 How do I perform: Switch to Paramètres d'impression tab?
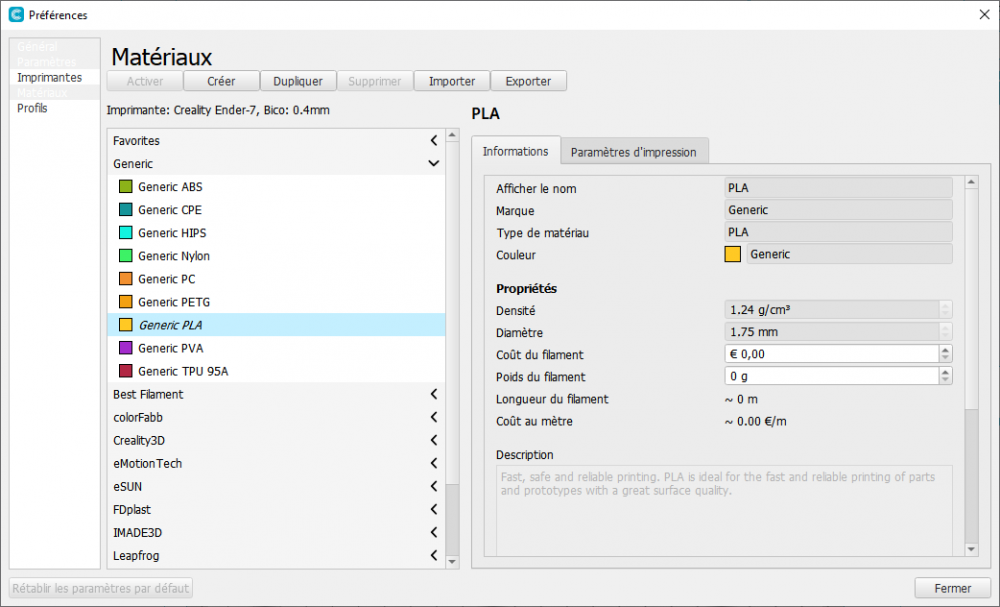point(633,152)
